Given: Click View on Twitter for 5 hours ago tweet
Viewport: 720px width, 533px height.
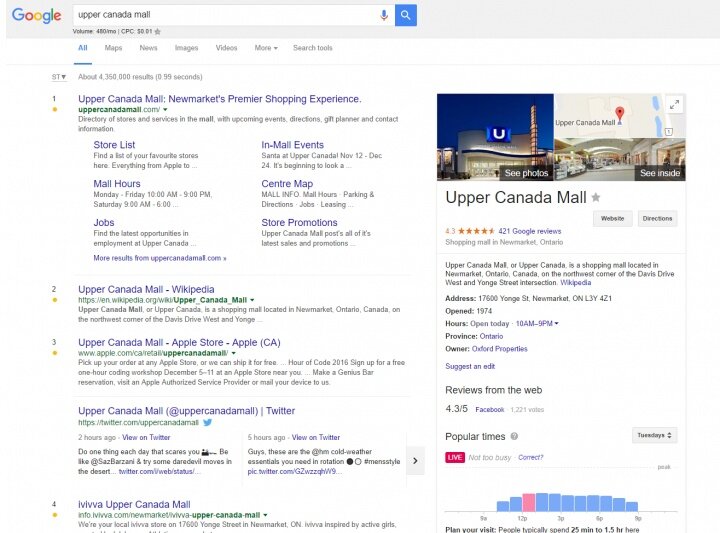Looking at the screenshot, I should point(316,438).
